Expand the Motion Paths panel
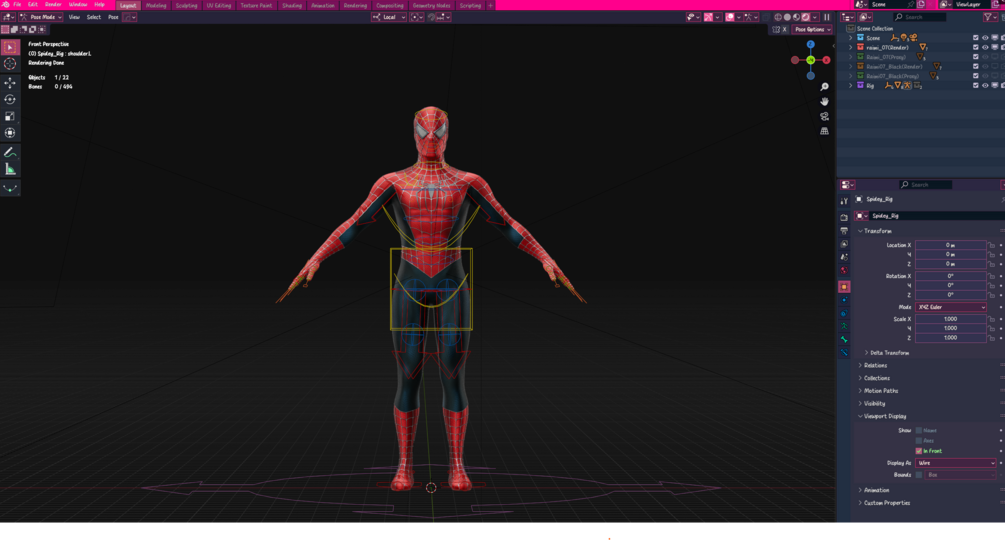 point(880,391)
